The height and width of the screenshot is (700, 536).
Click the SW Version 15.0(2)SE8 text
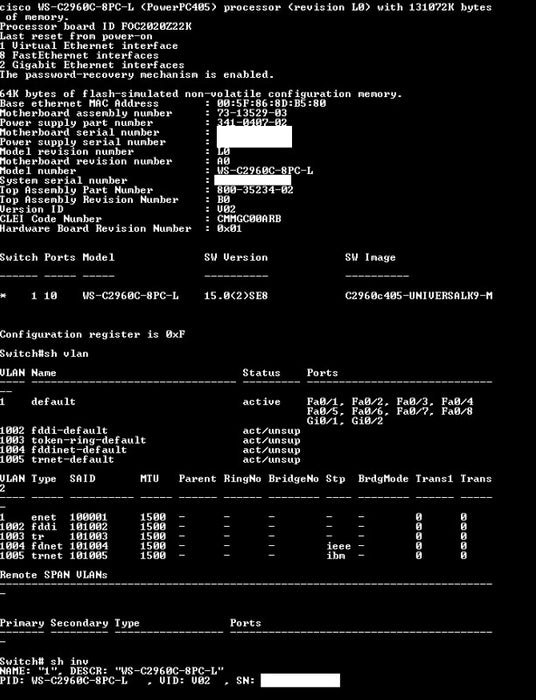(x=236, y=296)
